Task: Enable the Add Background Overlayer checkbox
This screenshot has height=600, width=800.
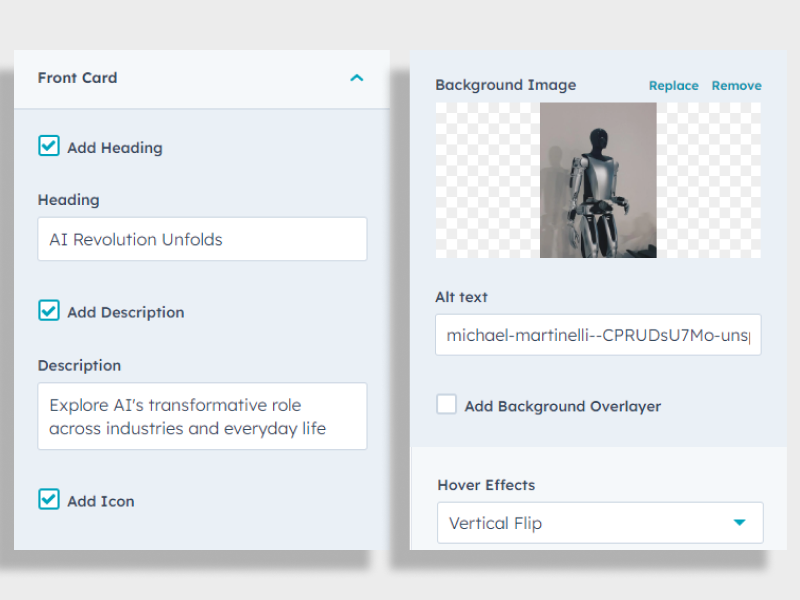Action: click(447, 404)
